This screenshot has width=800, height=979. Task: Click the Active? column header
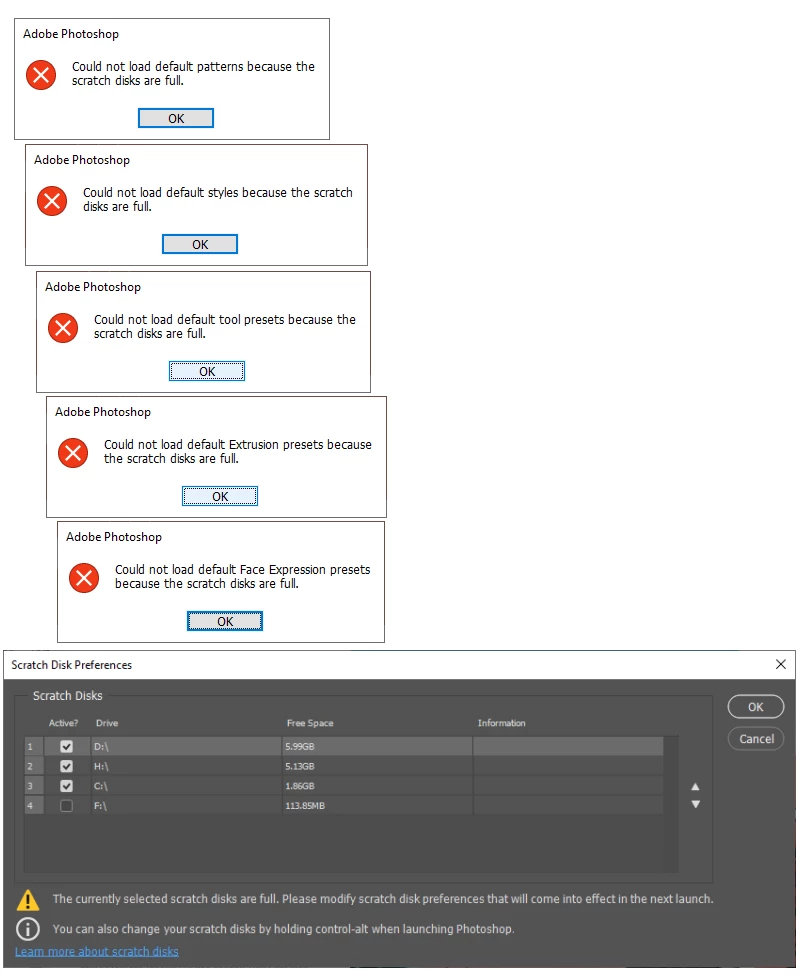coord(63,723)
